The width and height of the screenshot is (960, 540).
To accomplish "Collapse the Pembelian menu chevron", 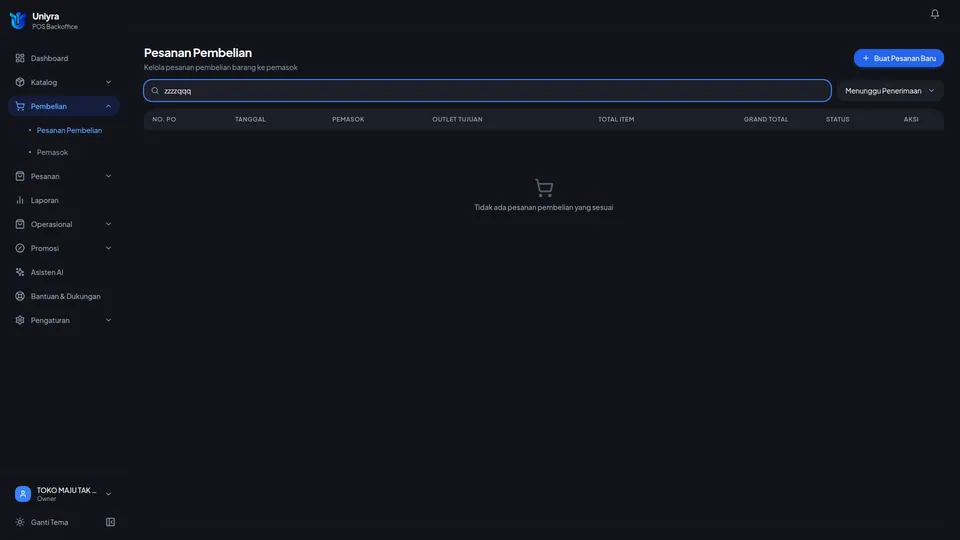I will pos(108,106).
